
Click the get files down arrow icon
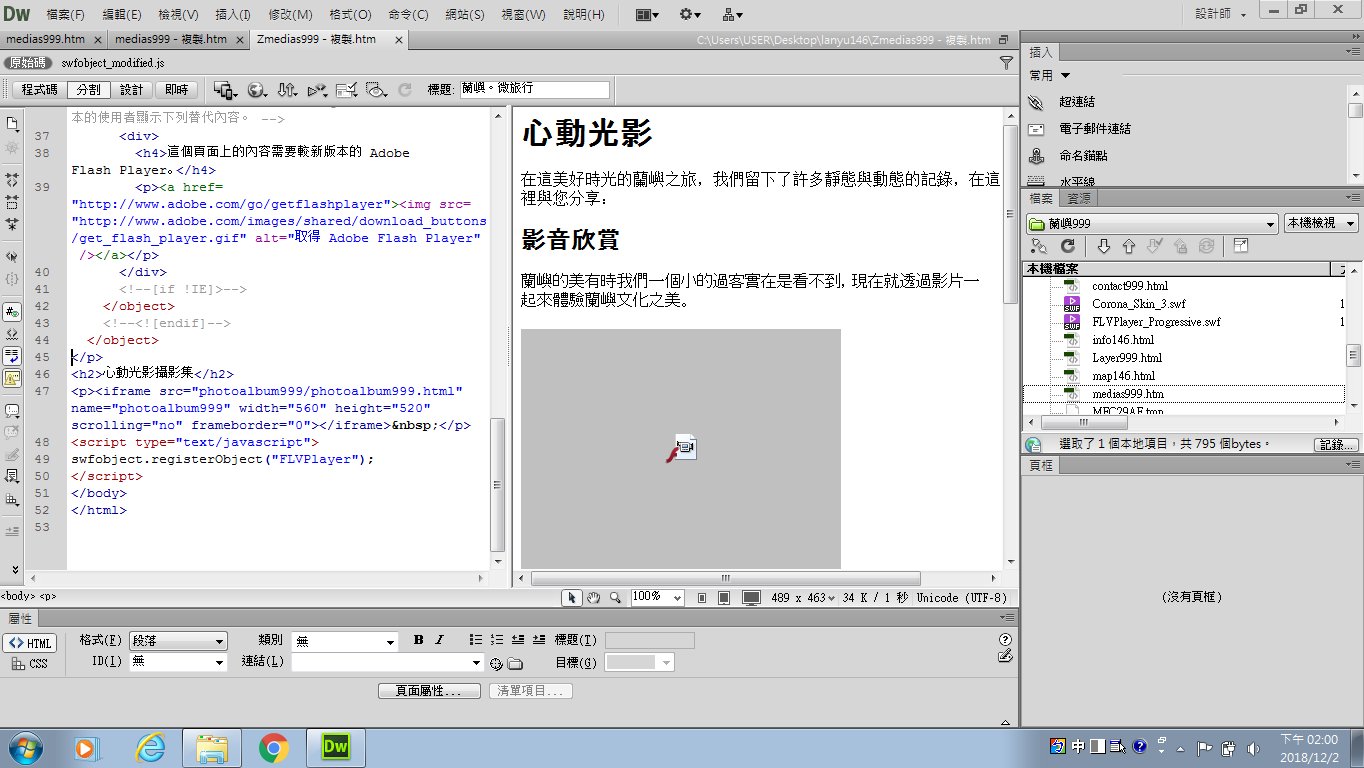[1104, 245]
